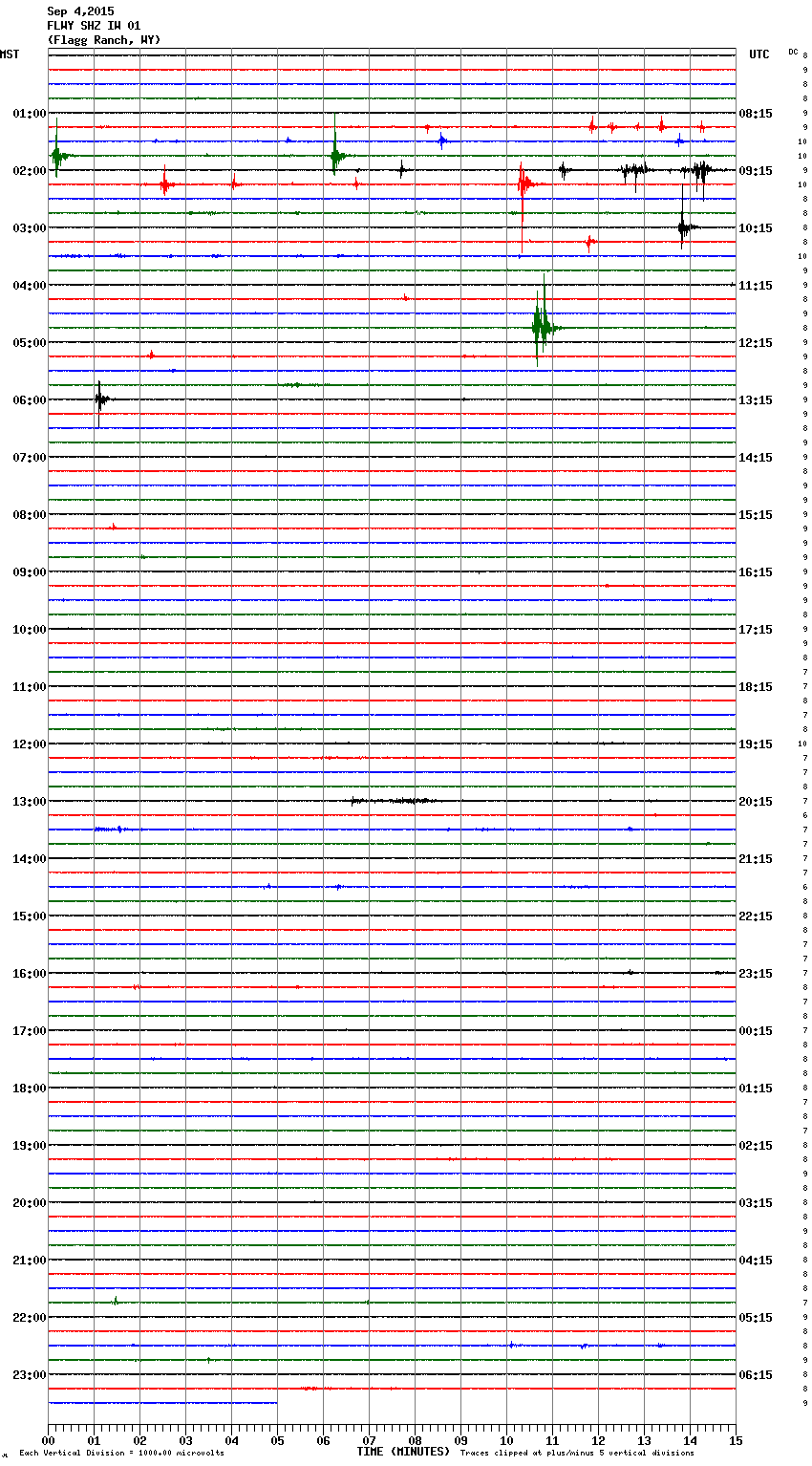
Task: Click the 10:15 UTC time label
Action: coord(756,227)
